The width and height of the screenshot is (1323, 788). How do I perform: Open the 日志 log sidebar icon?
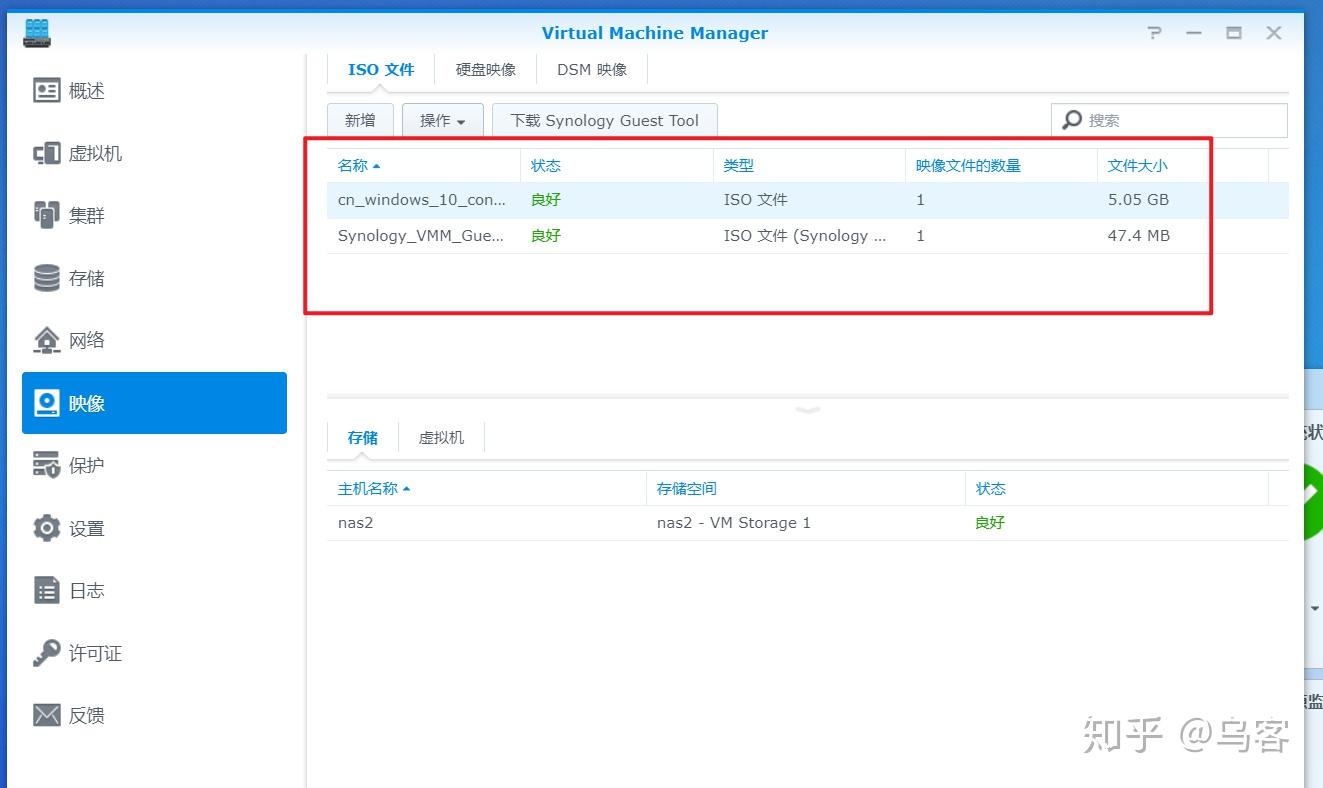pos(47,590)
